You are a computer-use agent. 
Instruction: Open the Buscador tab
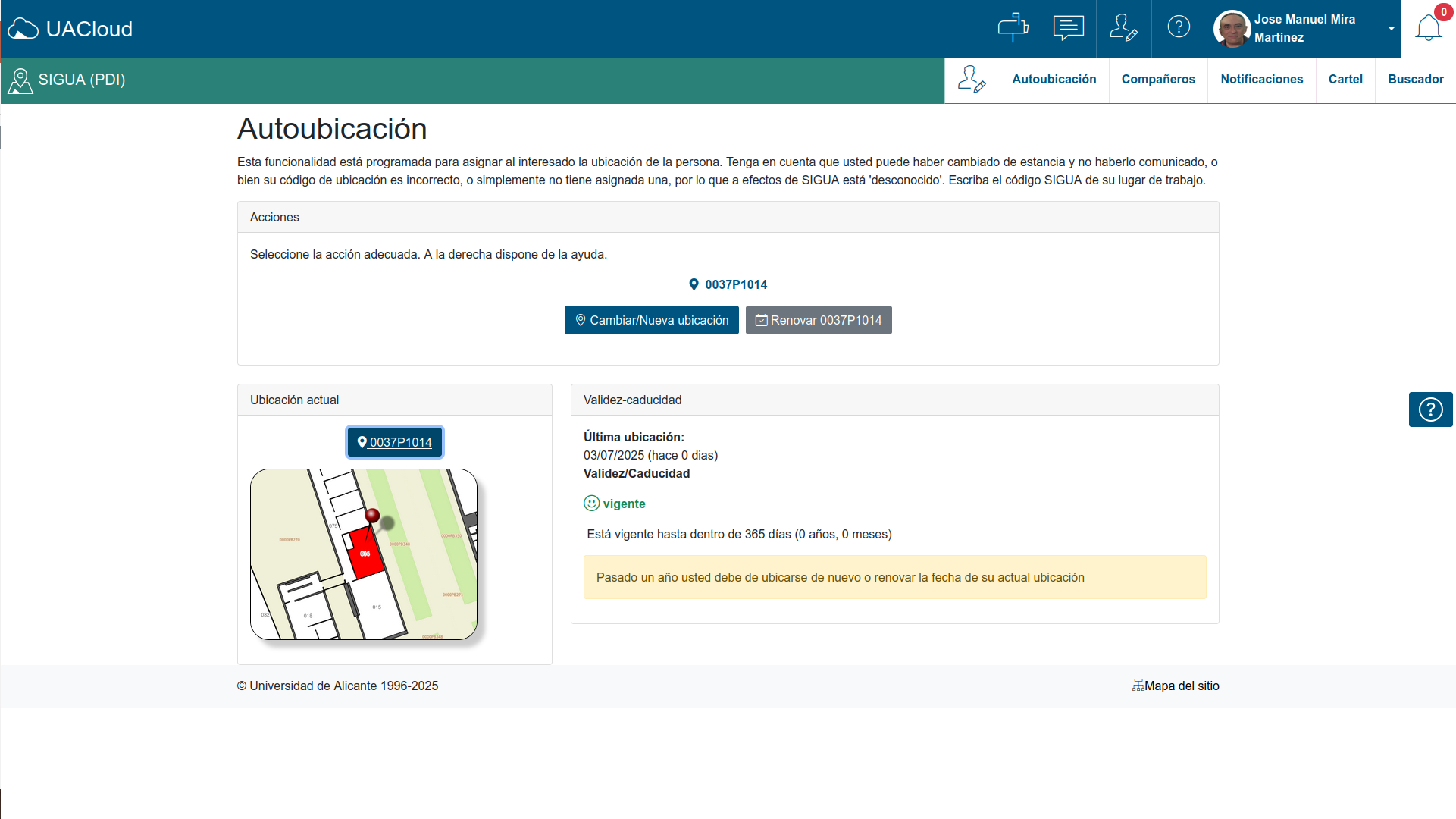tap(1415, 80)
